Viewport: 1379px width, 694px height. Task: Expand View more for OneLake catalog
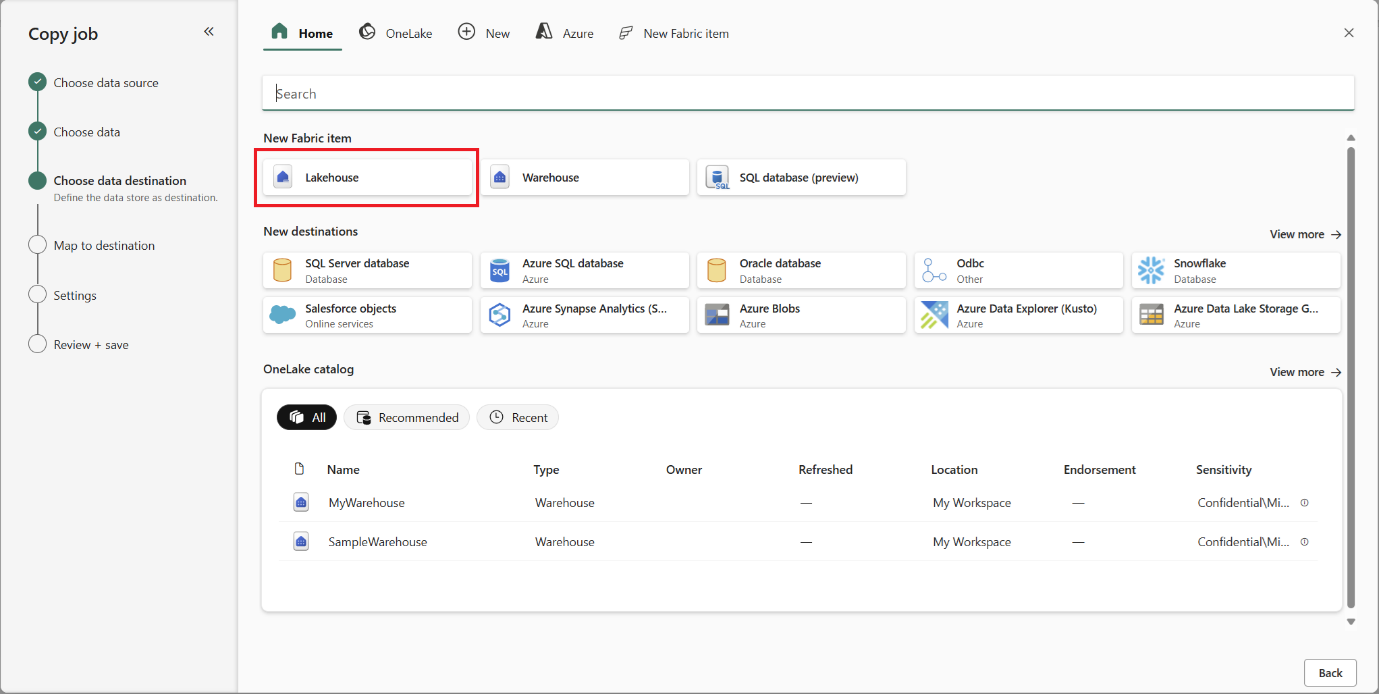click(1304, 372)
